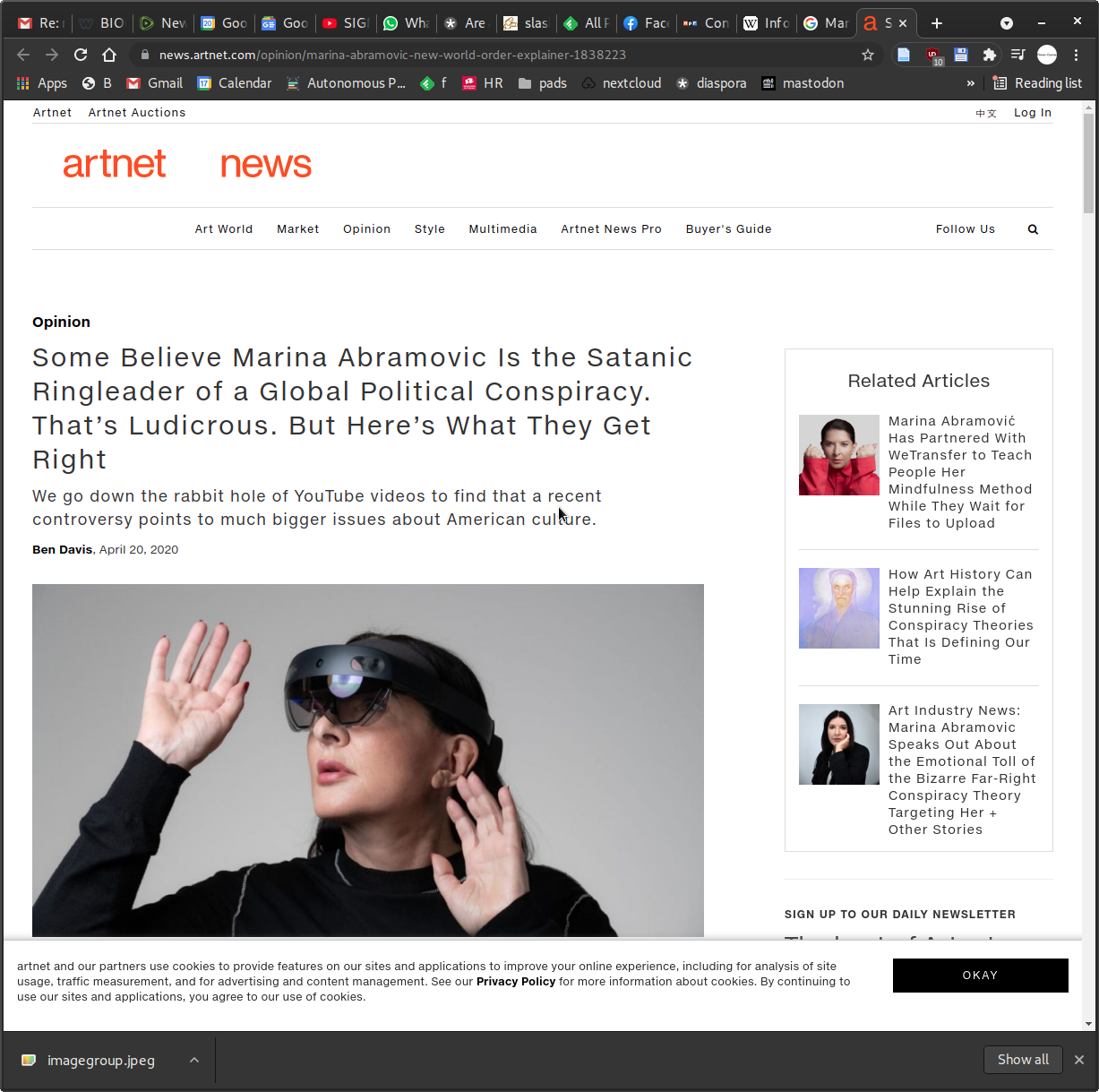
Task: Click OKAY to accept cookies
Action: click(980, 976)
